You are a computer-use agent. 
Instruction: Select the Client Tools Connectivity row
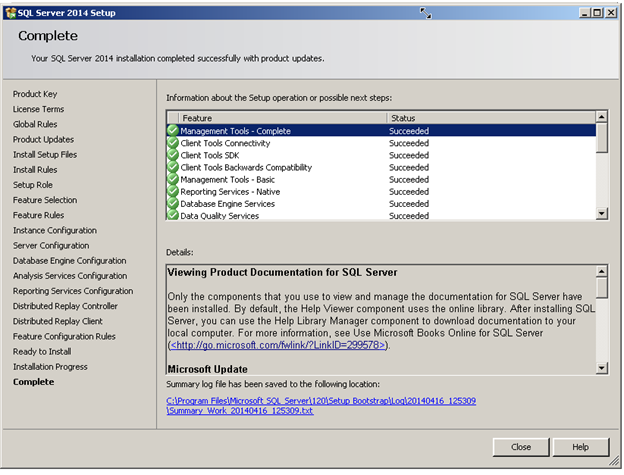coord(381,143)
